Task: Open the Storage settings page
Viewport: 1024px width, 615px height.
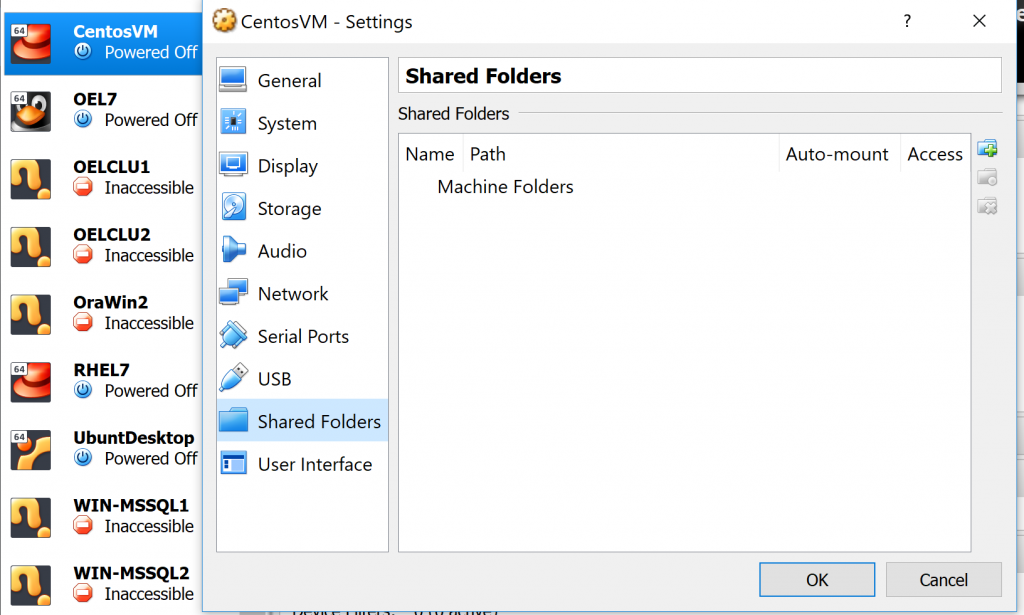Action: pos(302,208)
